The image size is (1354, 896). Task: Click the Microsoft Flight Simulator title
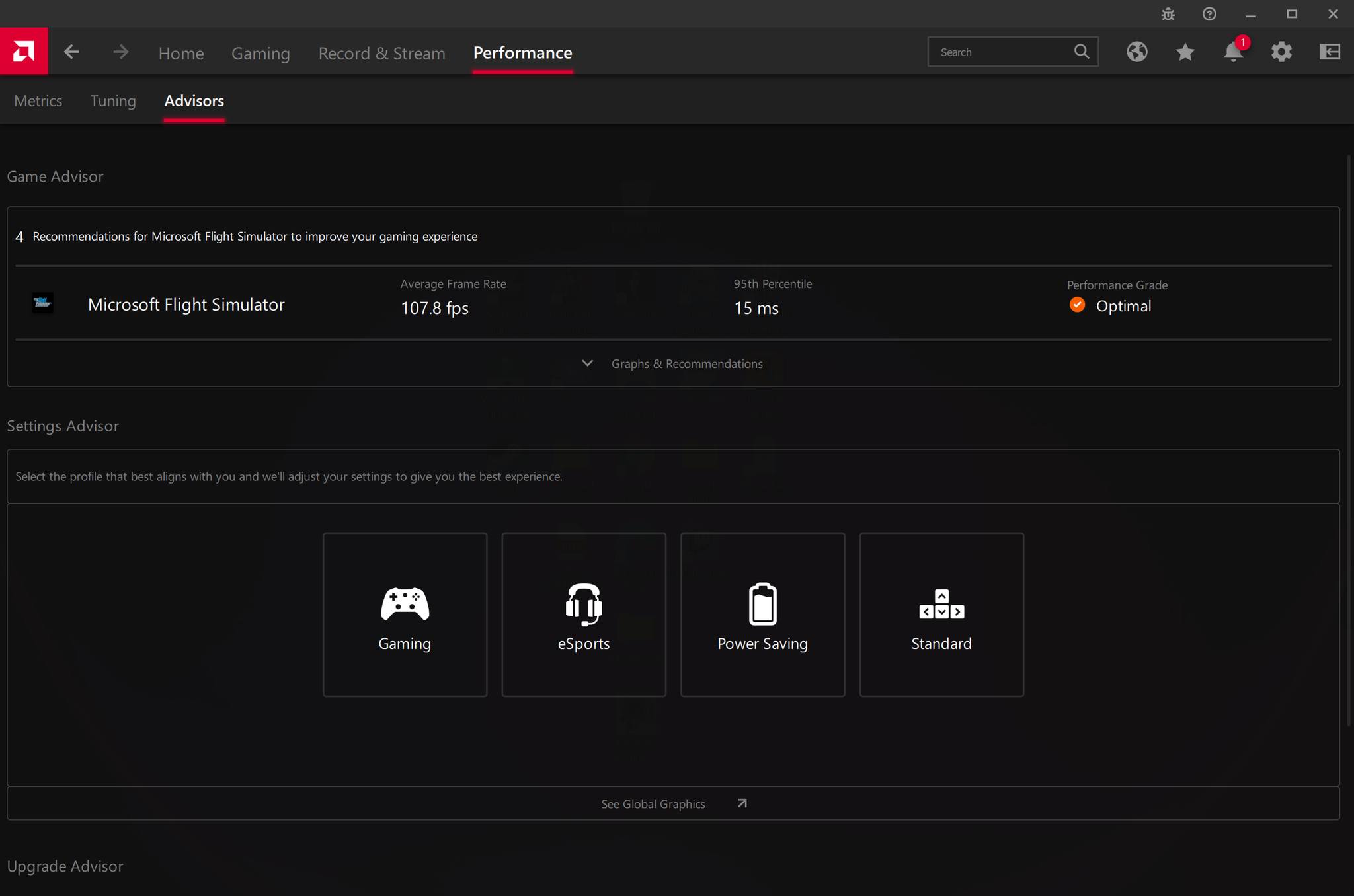click(x=186, y=304)
